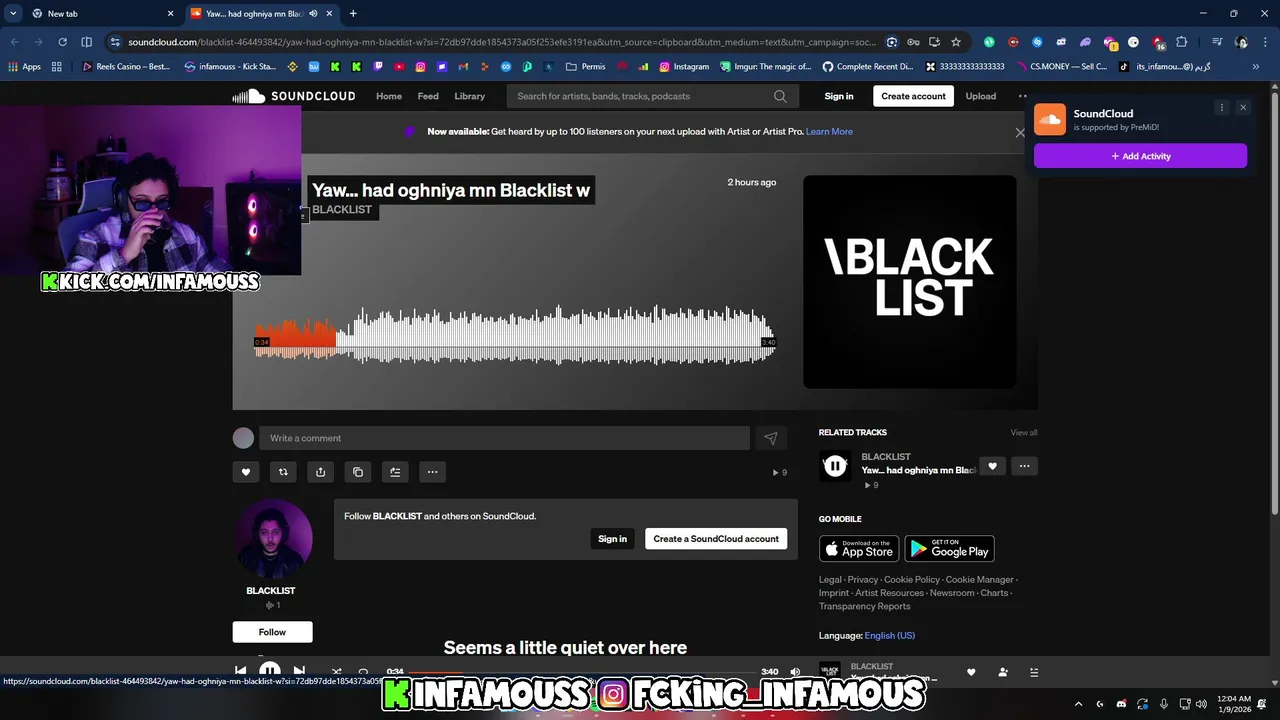Open the track's more options menu
1280x720 pixels.
tap(432, 472)
